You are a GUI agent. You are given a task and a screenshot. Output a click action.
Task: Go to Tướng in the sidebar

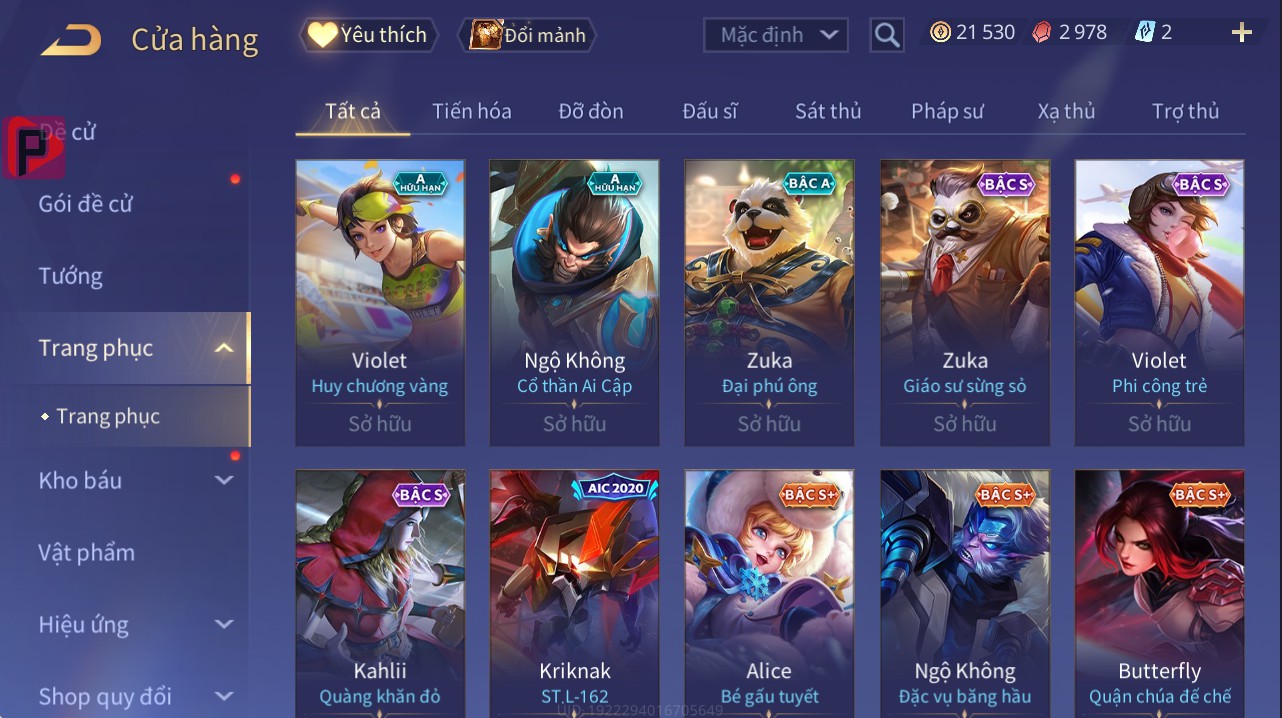point(70,276)
